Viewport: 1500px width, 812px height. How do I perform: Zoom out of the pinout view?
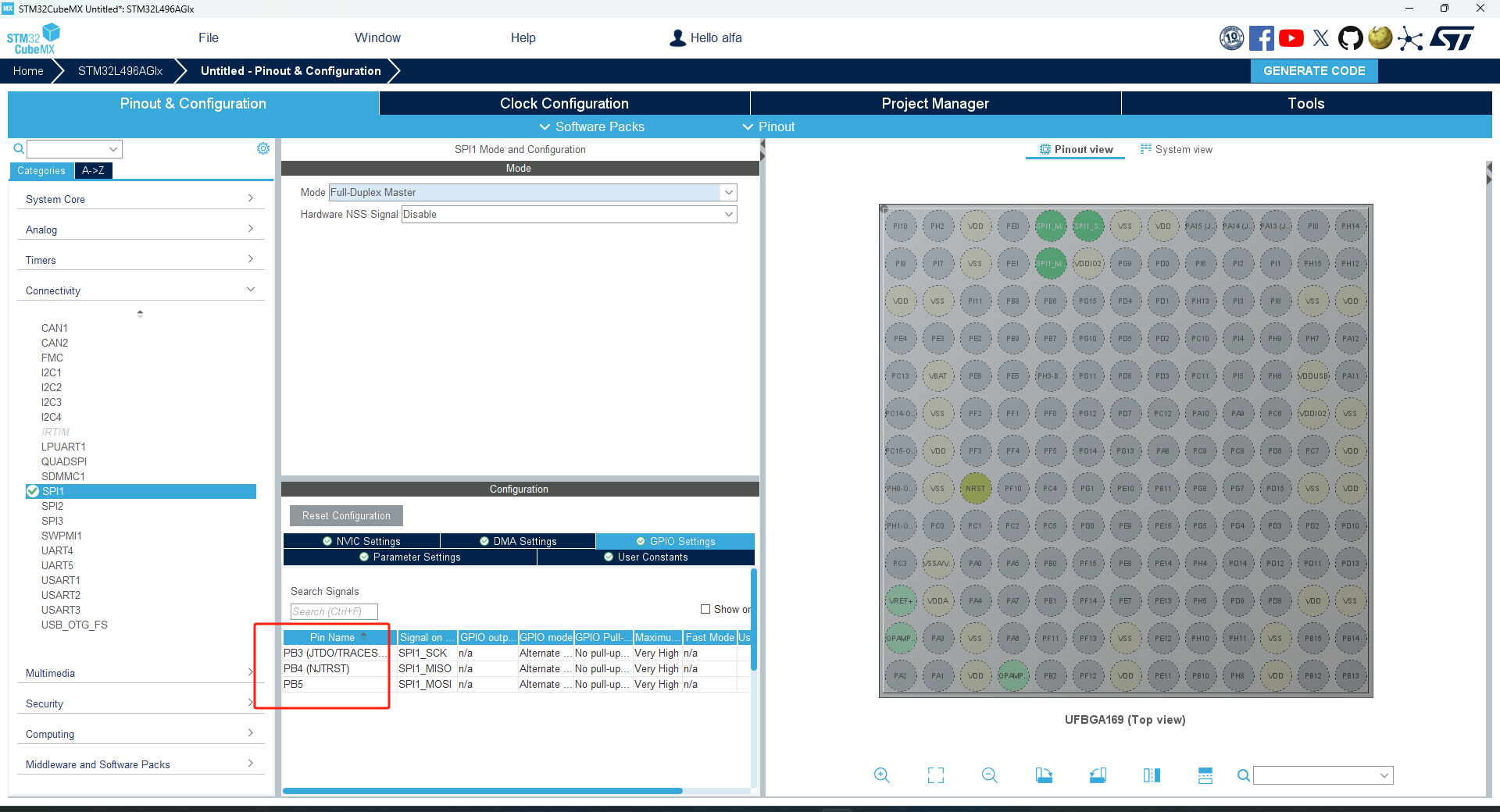coord(990,775)
